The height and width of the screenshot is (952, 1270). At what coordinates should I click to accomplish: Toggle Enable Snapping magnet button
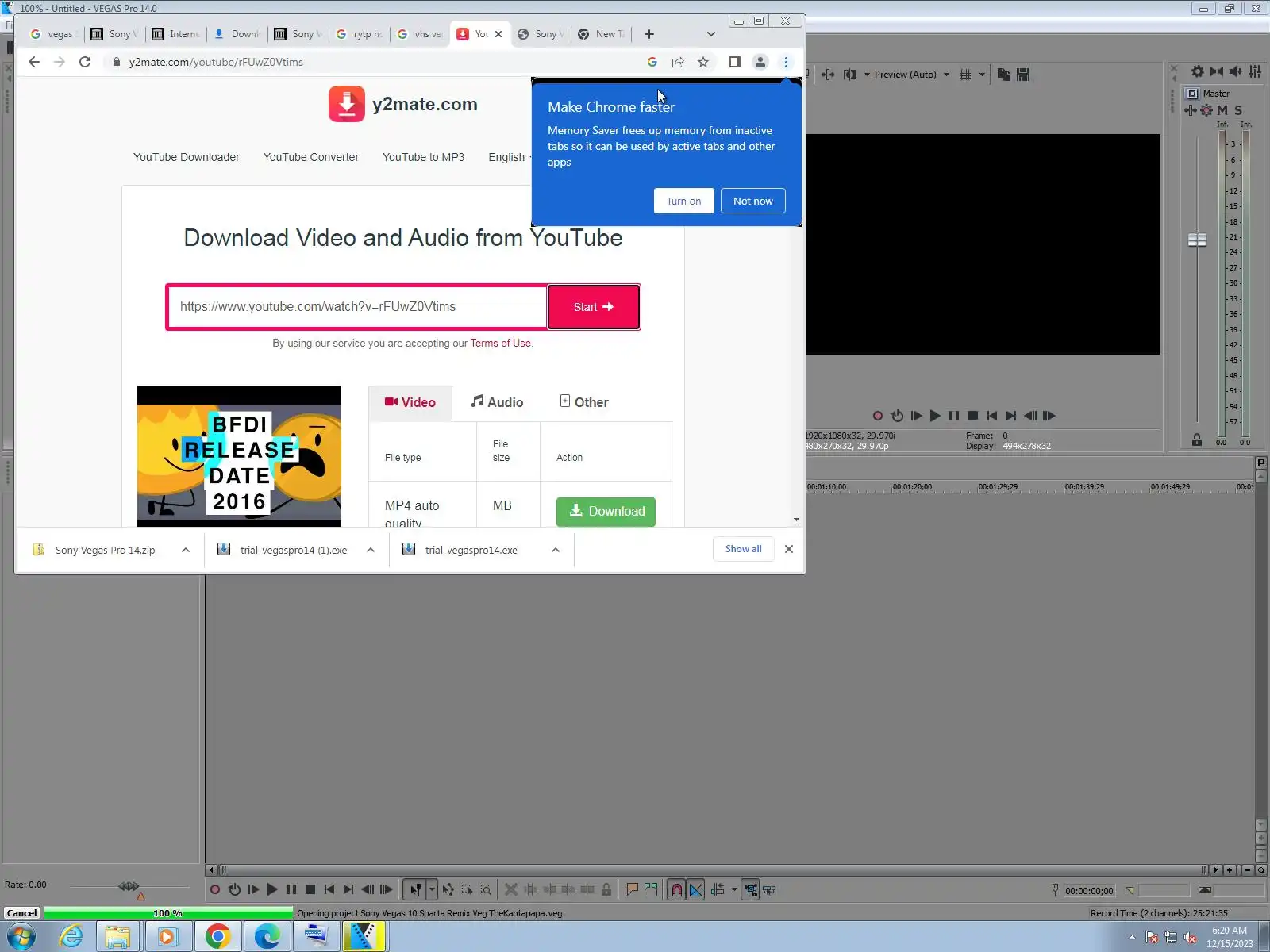point(676,890)
